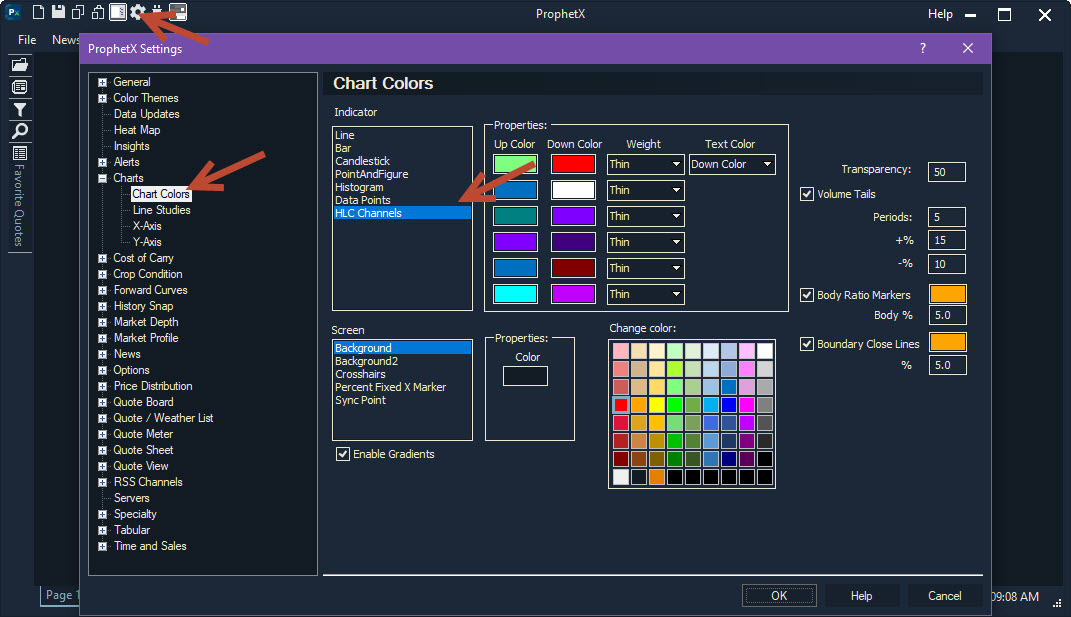Open settings with the gear icon

tap(137, 12)
